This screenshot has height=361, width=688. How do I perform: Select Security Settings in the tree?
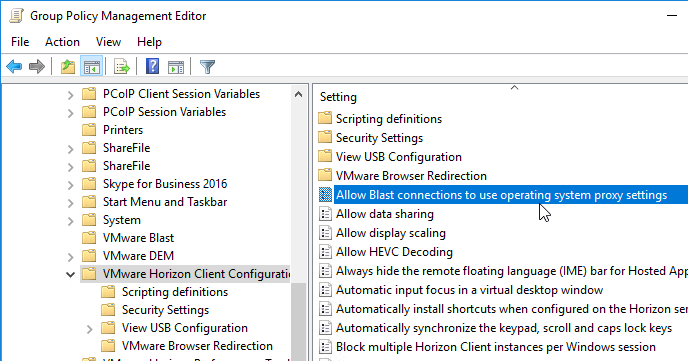(x=165, y=310)
